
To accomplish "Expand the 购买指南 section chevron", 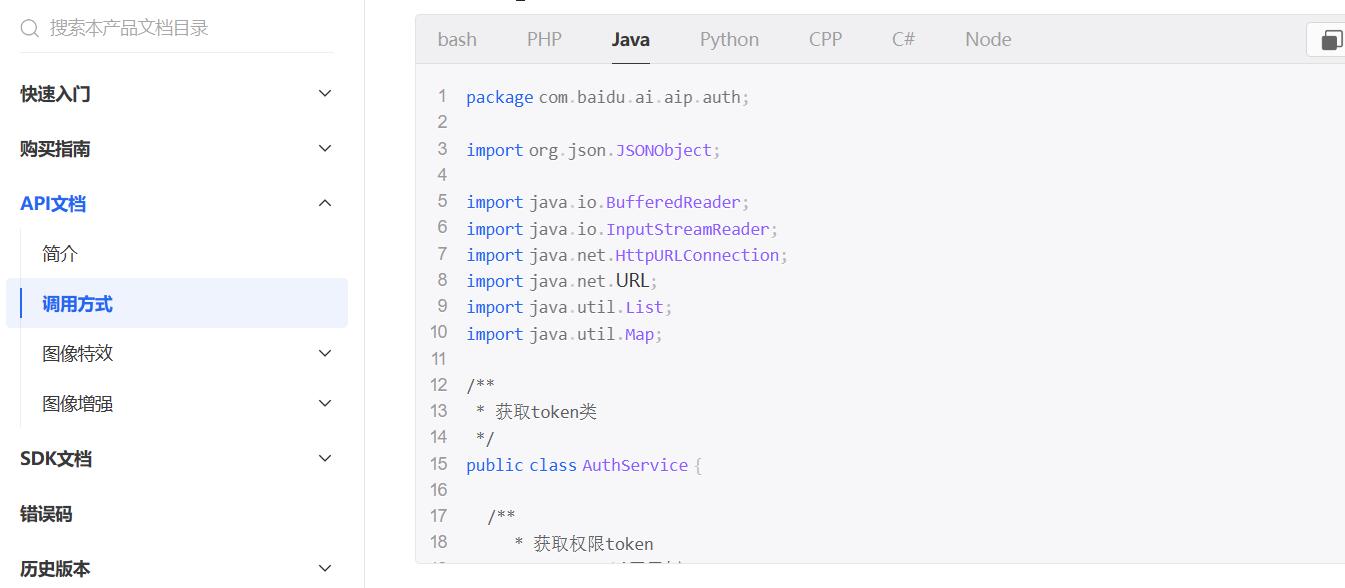I will tap(324, 148).
